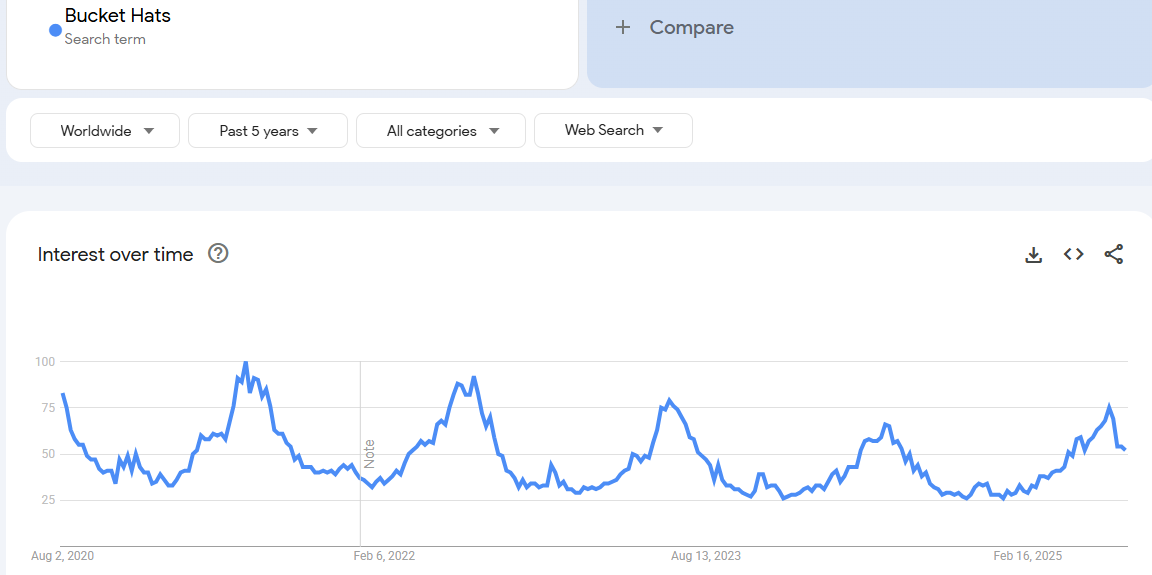Click the Aug 13, 2023 axis label
The height and width of the screenshot is (575, 1152).
click(x=706, y=556)
